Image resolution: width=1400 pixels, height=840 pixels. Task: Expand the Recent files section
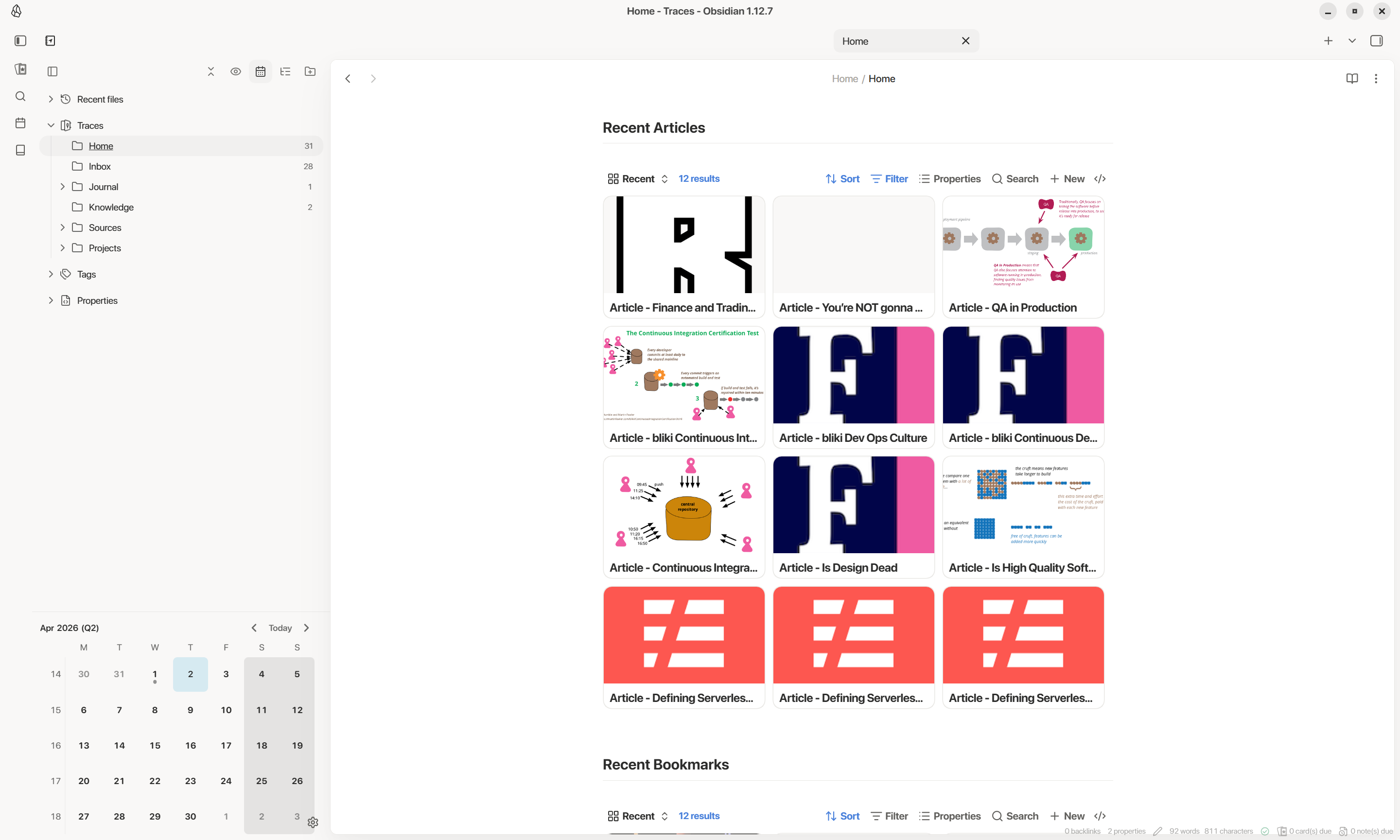(x=51, y=99)
